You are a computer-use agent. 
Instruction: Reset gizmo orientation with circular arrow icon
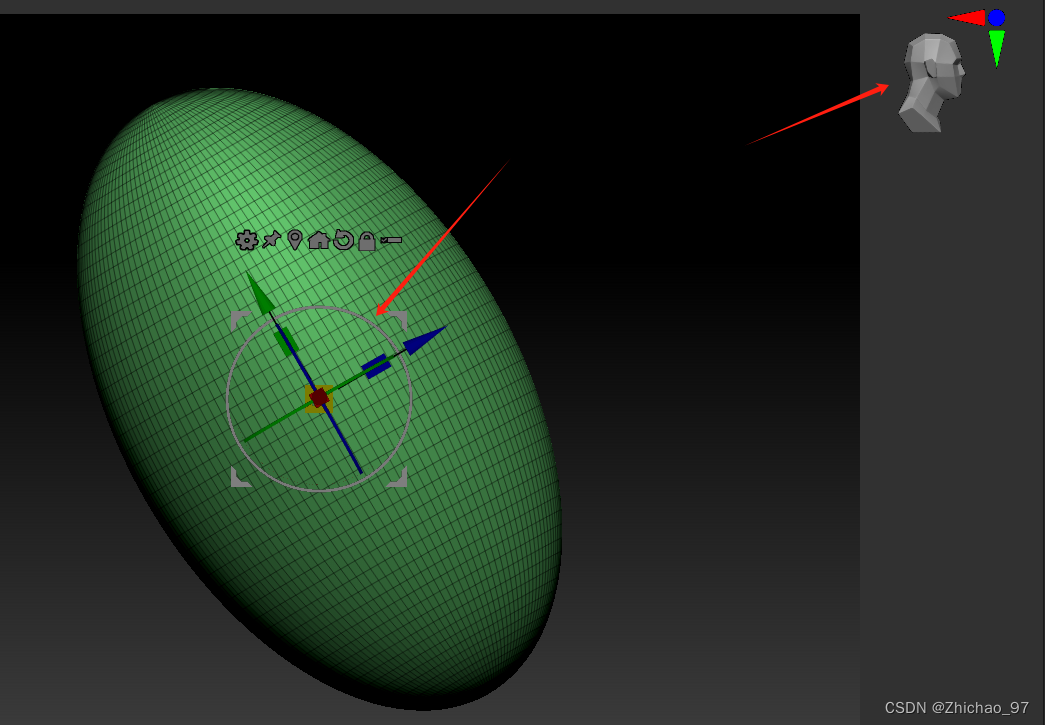(x=343, y=240)
